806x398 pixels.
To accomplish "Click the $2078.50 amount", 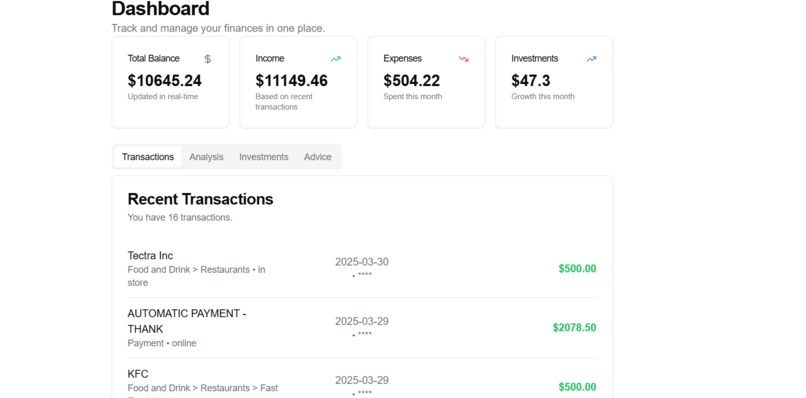I will 575,328.
